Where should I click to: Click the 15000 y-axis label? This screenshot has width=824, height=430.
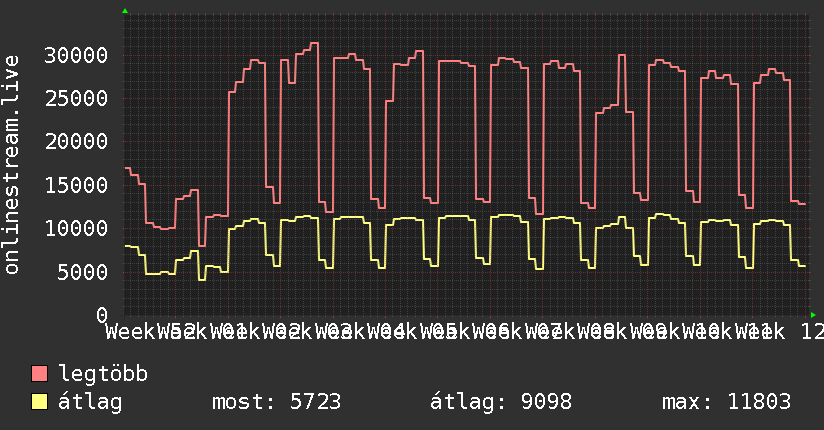(76, 185)
